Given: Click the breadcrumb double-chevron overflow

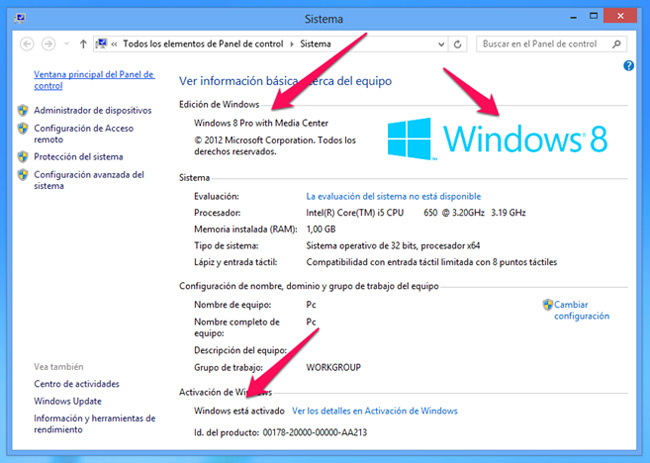Looking at the screenshot, I should (x=114, y=44).
